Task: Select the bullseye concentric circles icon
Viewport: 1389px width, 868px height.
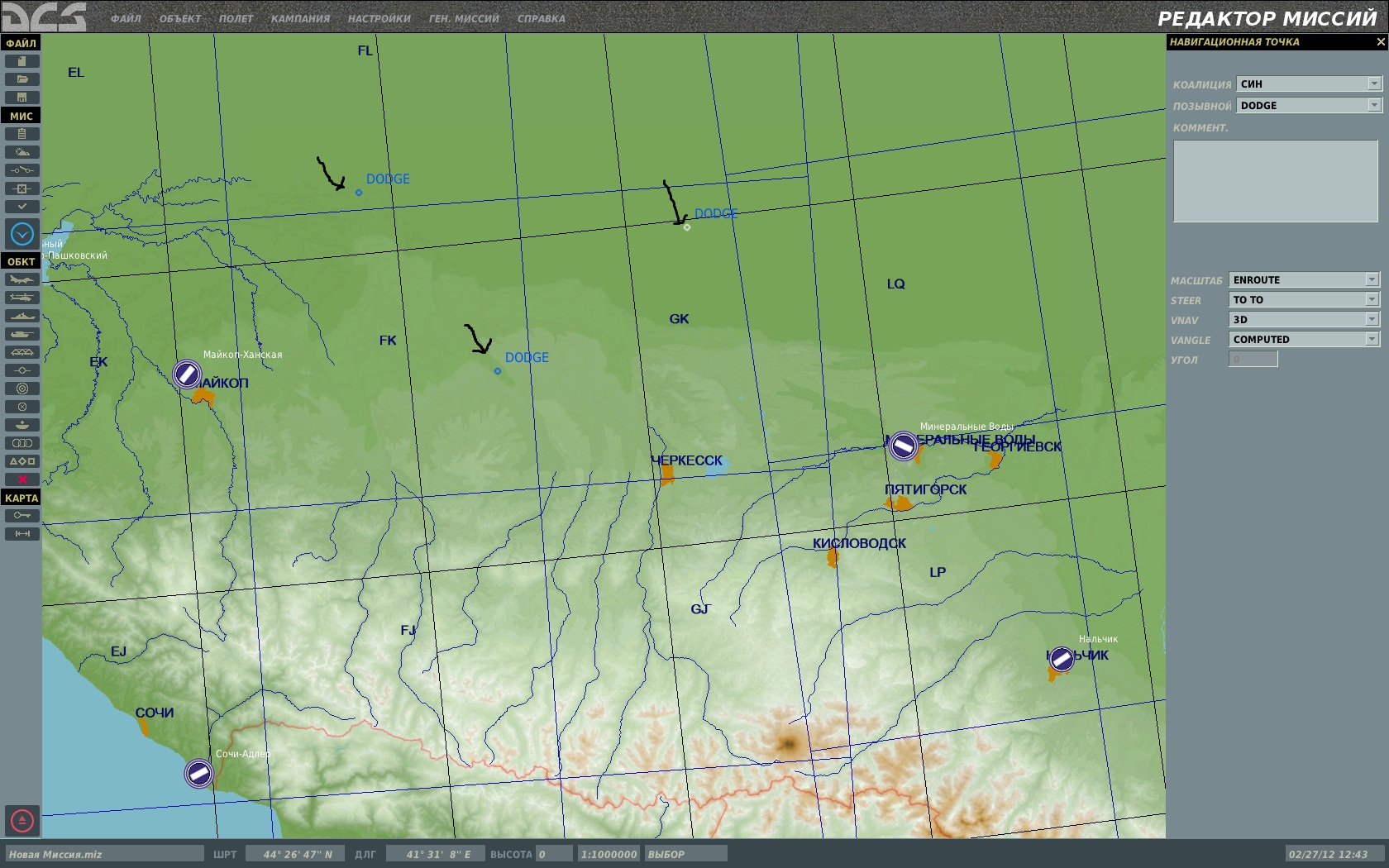Action: tap(21, 389)
